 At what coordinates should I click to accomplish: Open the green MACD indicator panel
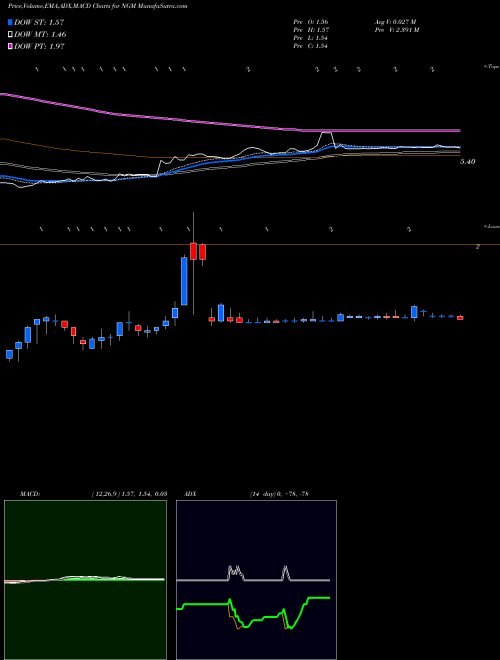(85, 580)
